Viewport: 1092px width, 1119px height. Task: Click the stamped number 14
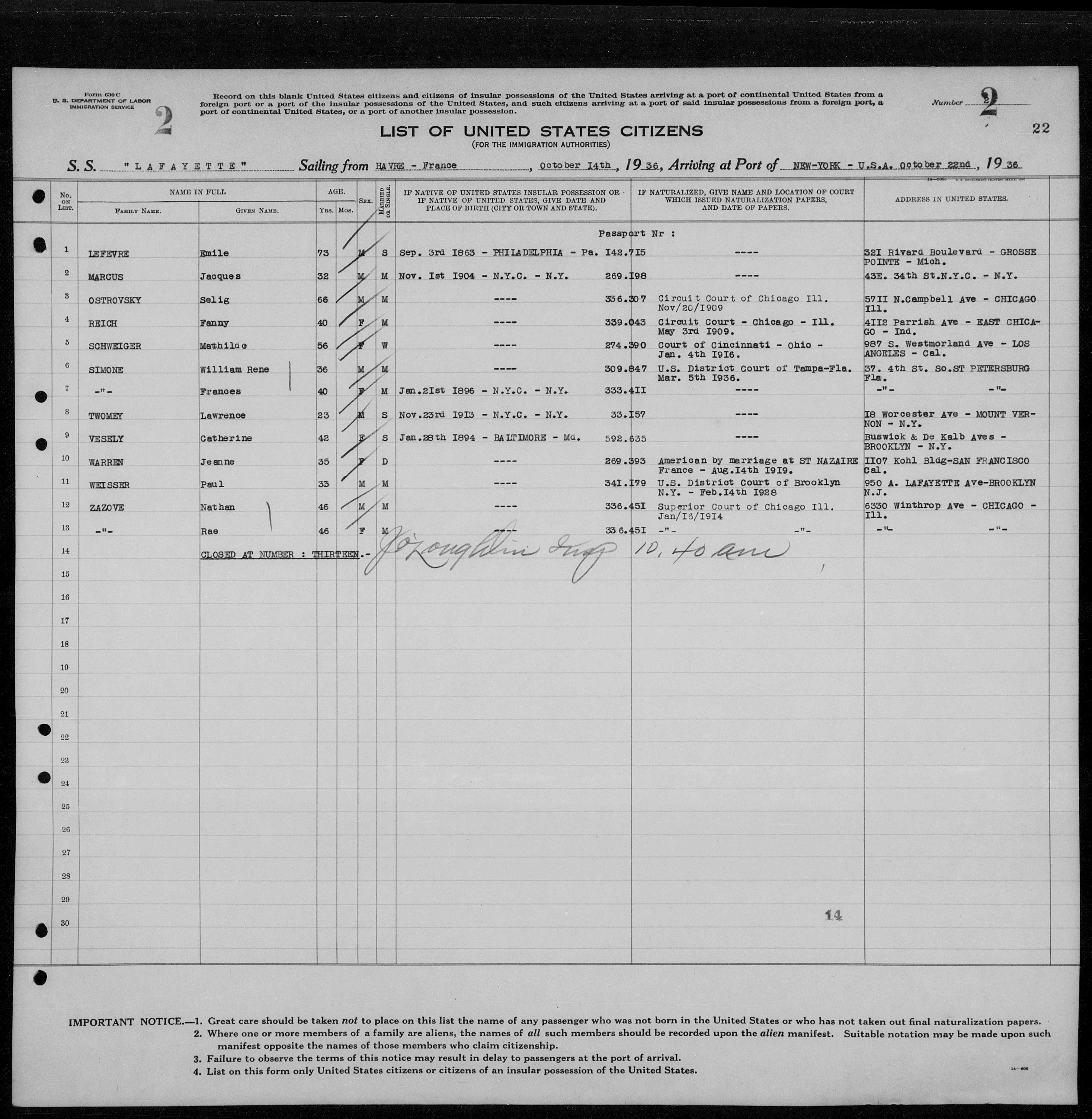[x=833, y=916]
